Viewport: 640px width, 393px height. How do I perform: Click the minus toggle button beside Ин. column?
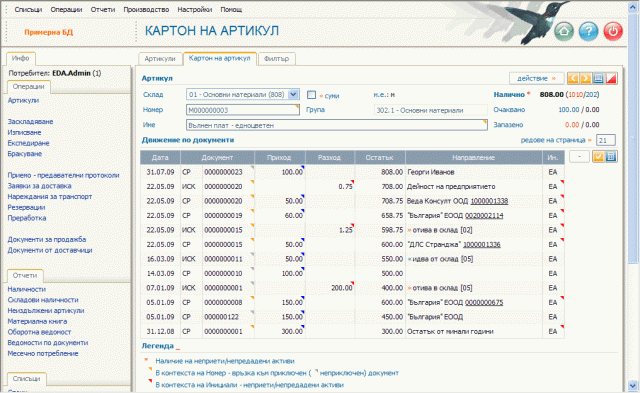pos(579,156)
